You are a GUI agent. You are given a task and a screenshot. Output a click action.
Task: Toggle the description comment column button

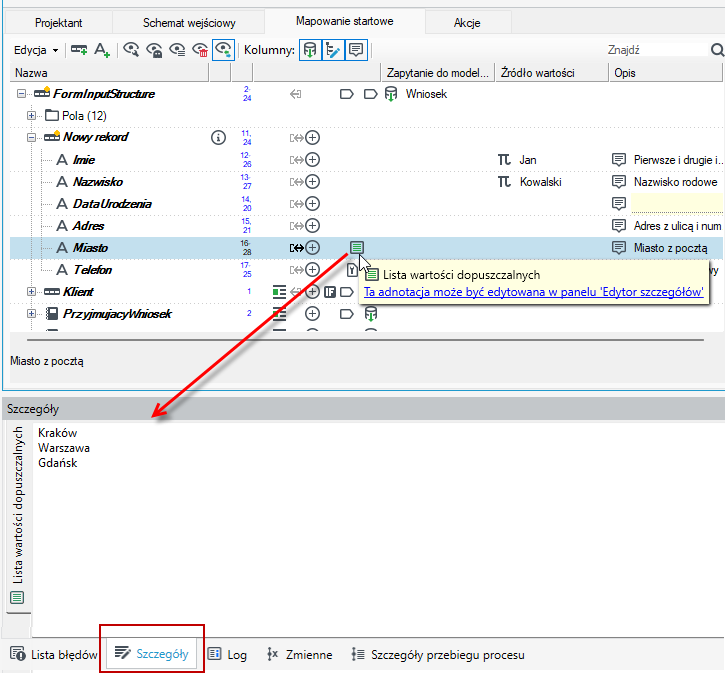[x=356, y=50]
